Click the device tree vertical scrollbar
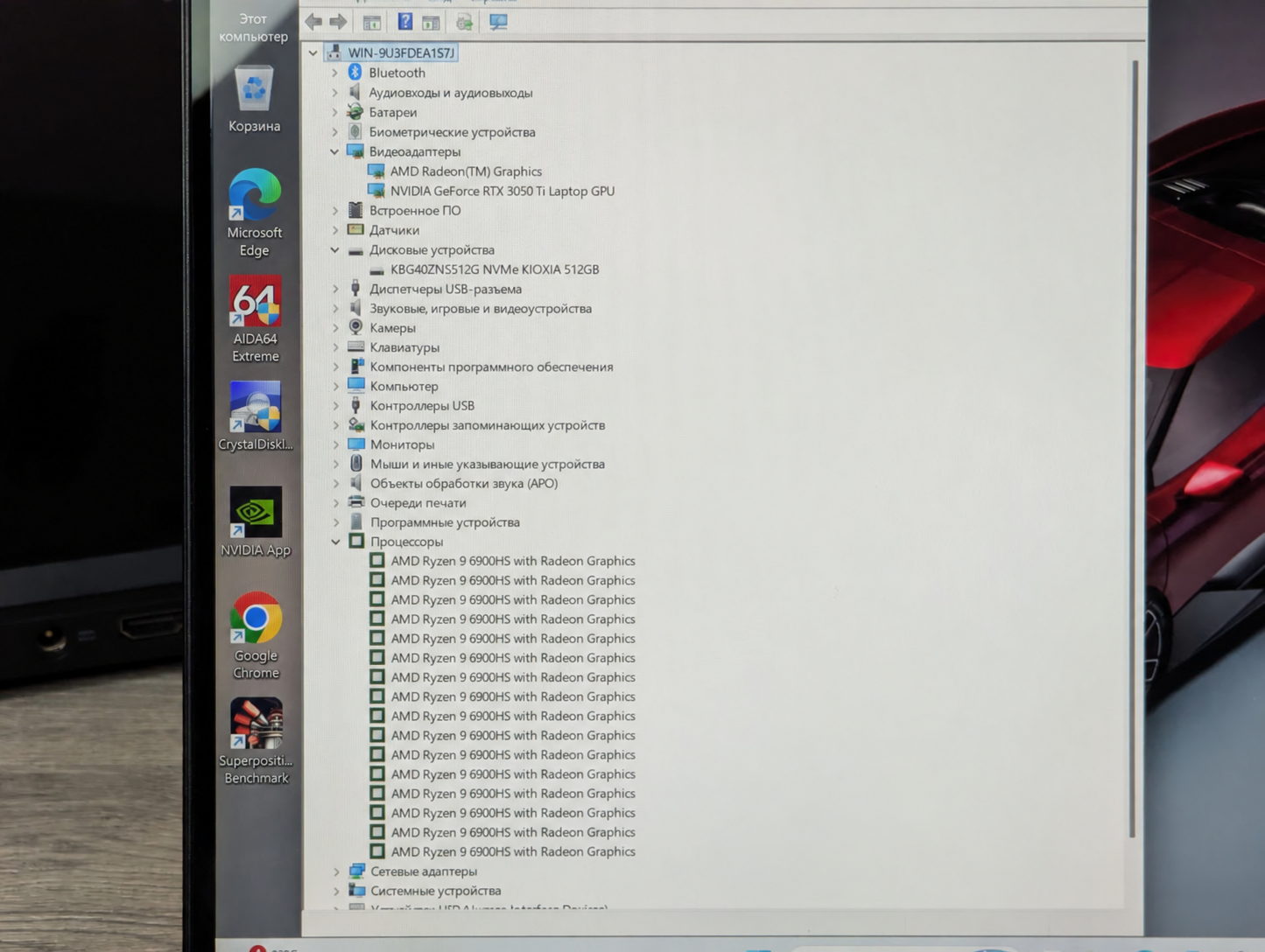 (1134, 449)
